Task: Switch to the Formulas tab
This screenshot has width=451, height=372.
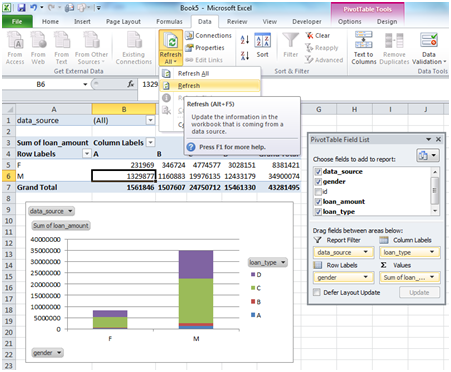Action: click(x=169, y=21)
